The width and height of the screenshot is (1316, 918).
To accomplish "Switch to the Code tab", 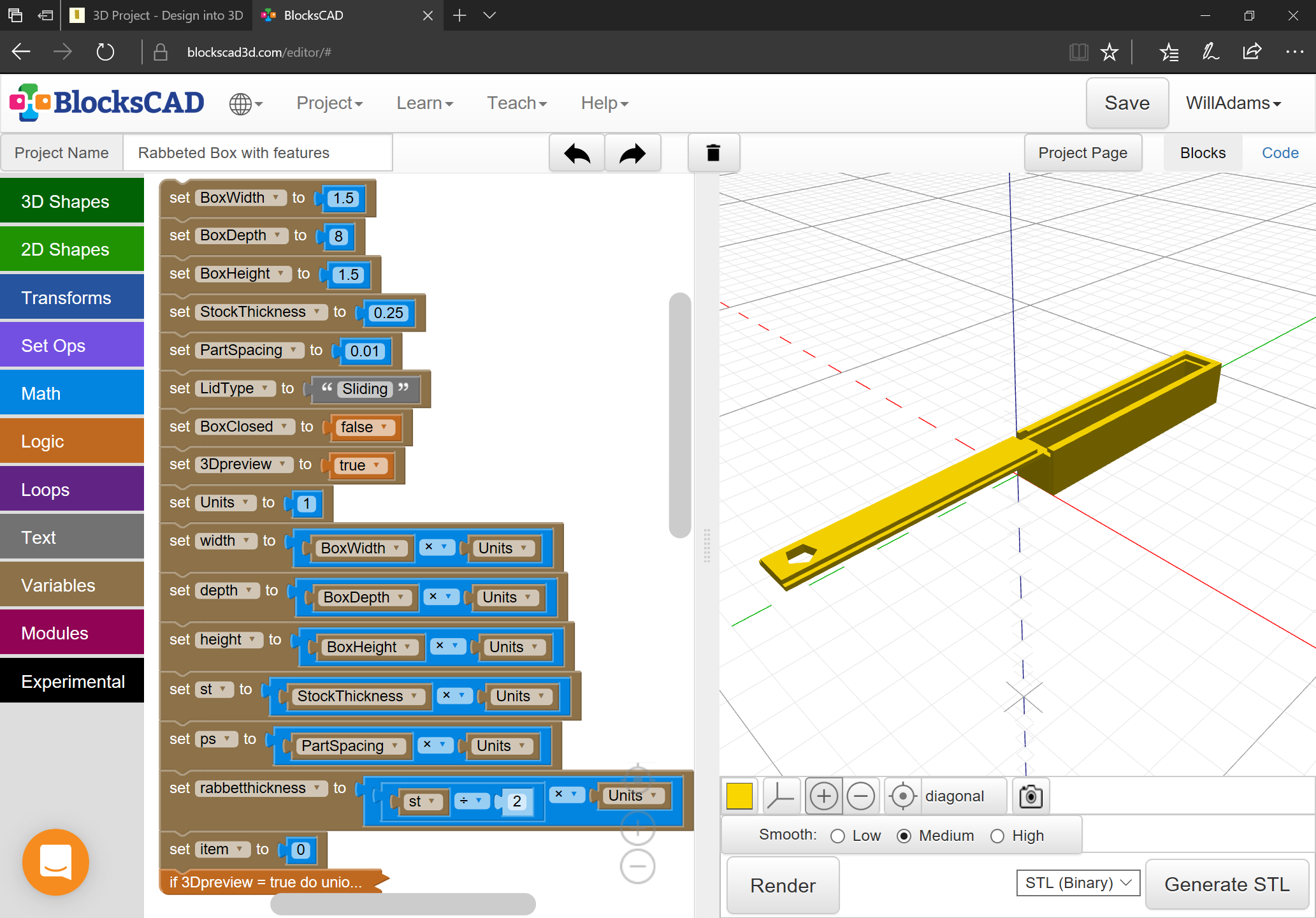I will point(1280,153).
